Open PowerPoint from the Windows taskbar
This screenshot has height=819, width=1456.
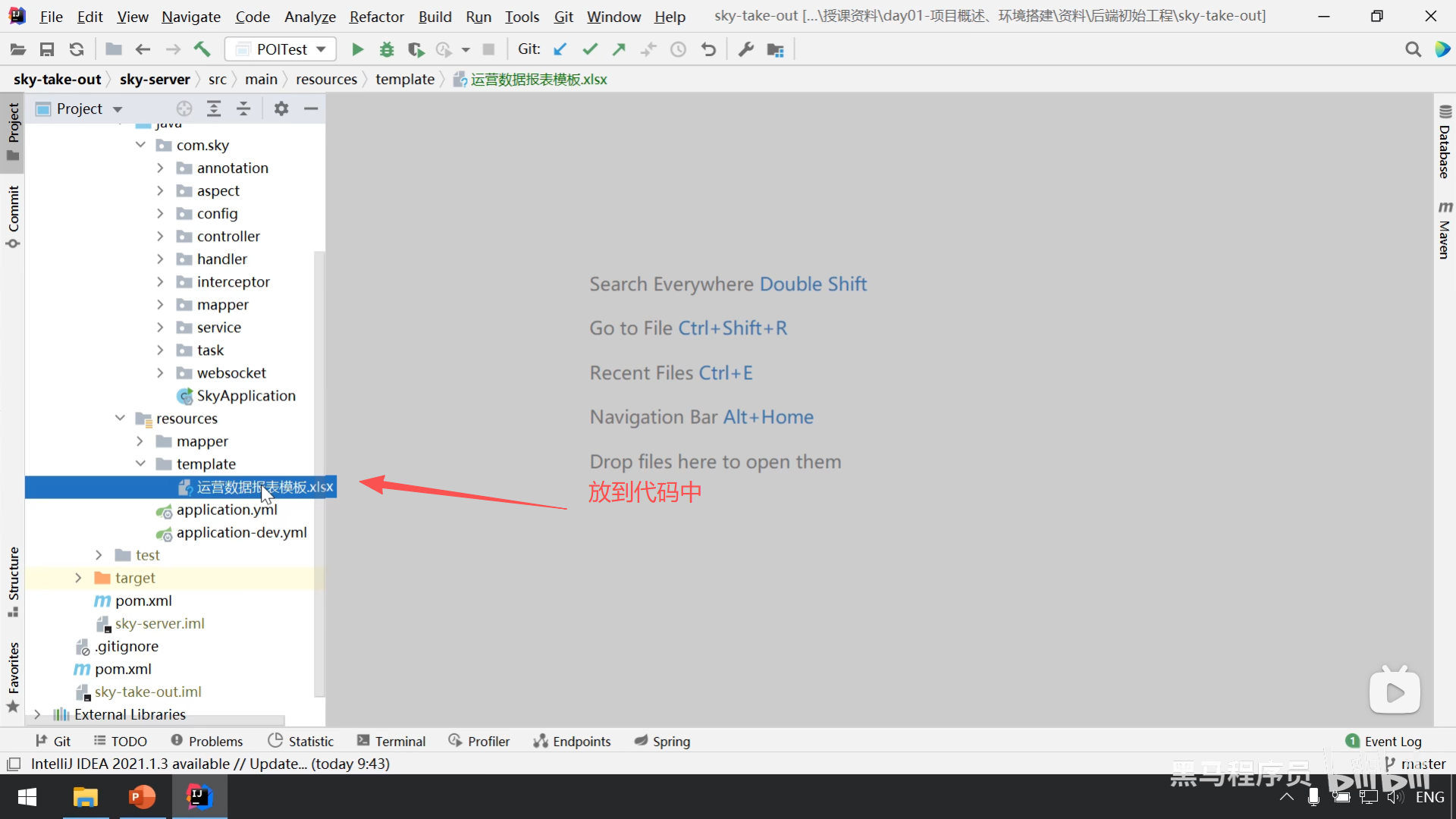142,797
